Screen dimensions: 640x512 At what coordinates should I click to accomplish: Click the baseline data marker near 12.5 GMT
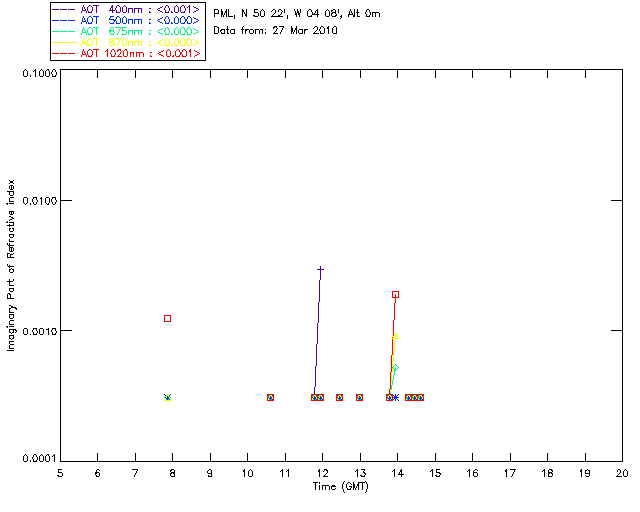coord(339,397)
